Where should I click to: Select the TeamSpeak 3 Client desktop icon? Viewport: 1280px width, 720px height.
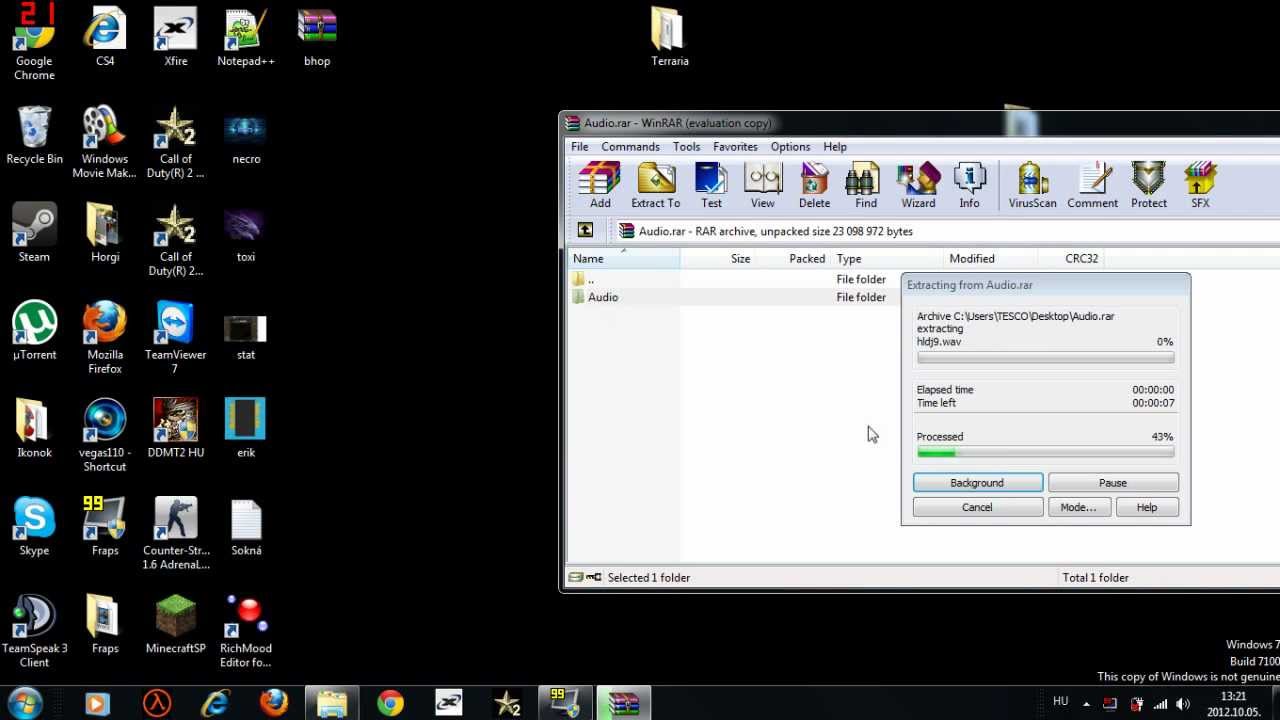(34, 632)
